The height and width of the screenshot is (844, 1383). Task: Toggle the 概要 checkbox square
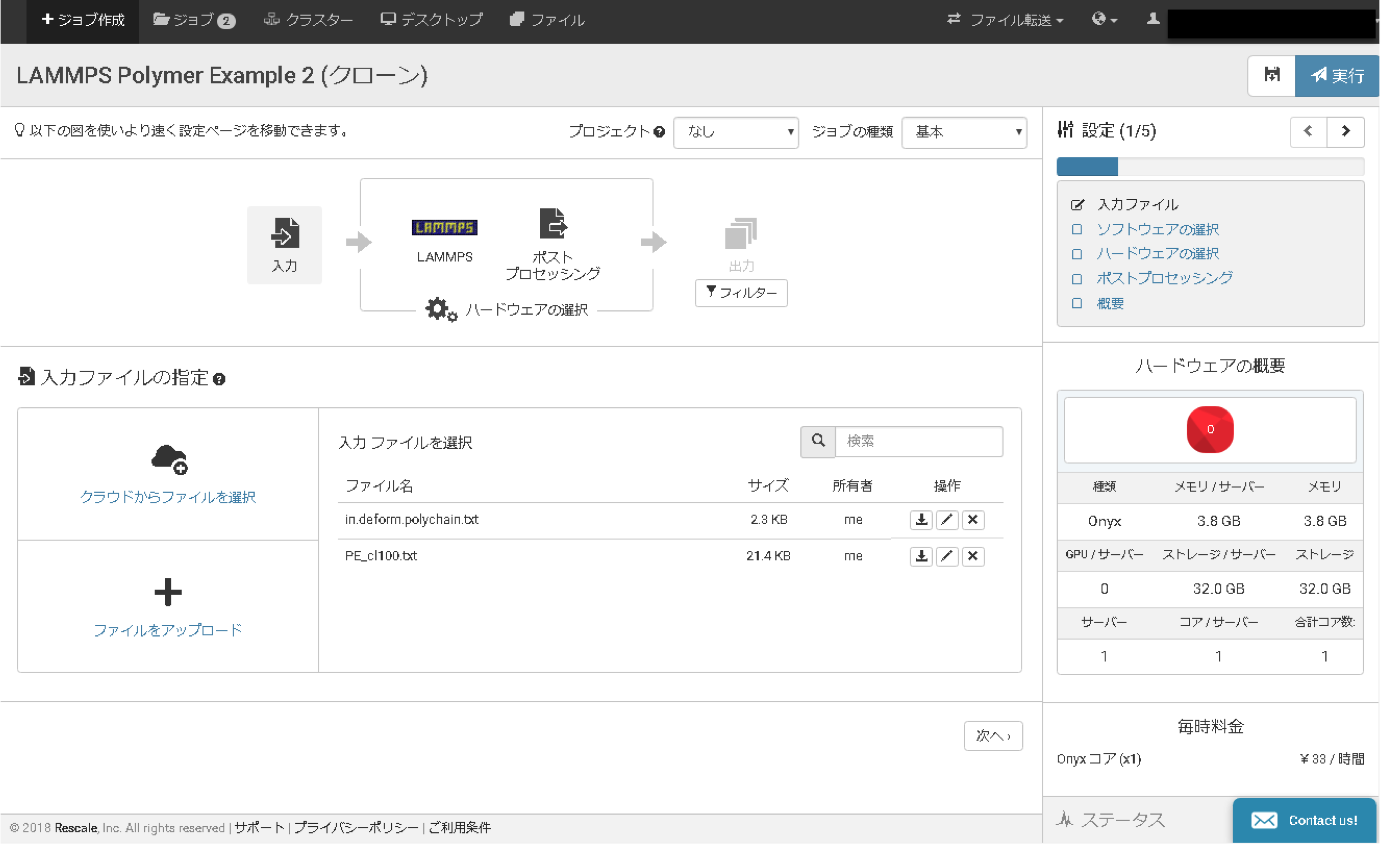tap(1077, 304)
